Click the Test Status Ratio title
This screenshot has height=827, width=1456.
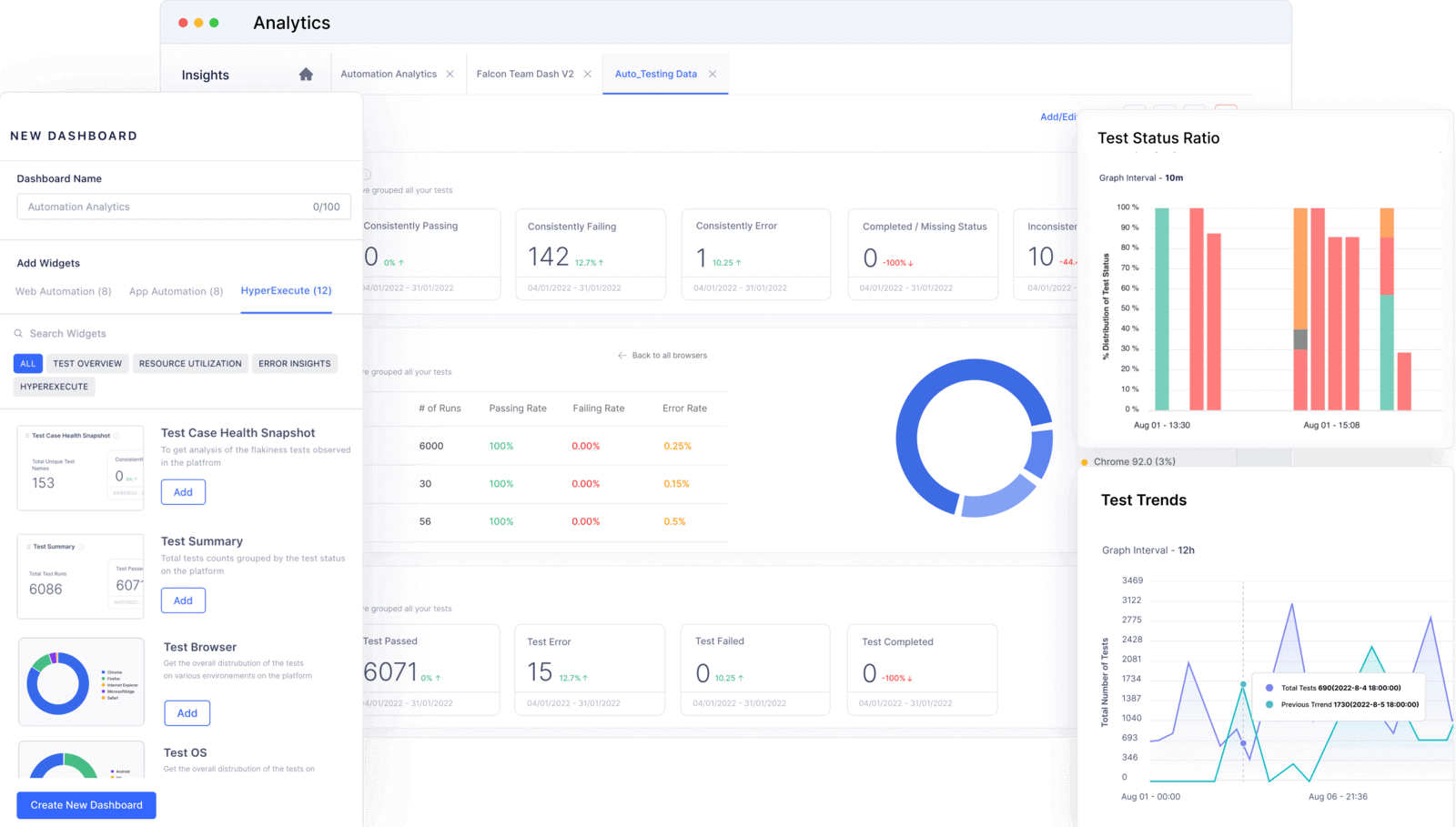pos(1158,138)
